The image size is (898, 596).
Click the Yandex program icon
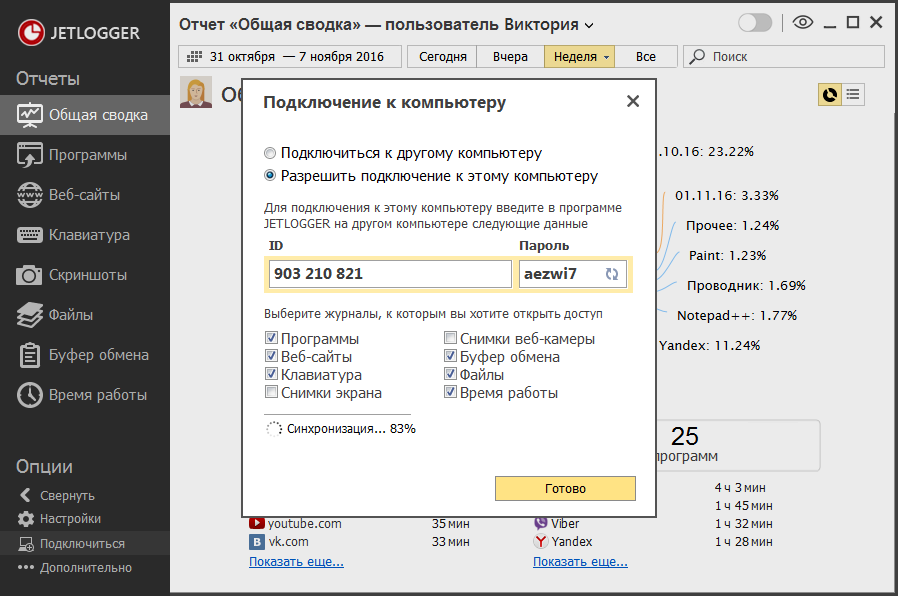tap(541, 541)
